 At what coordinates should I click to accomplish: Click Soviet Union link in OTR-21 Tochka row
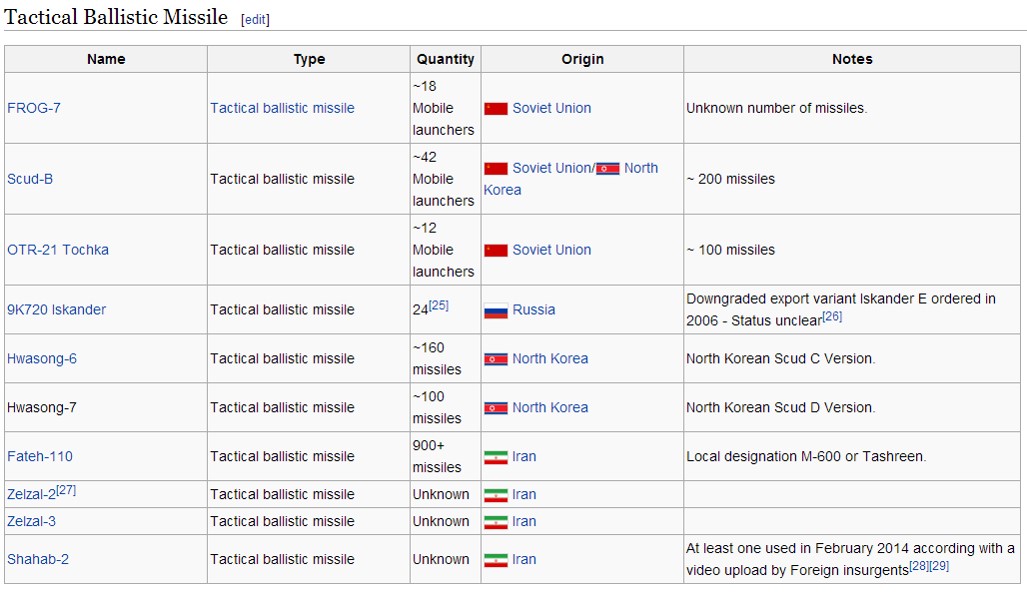(x=551, y=250)
